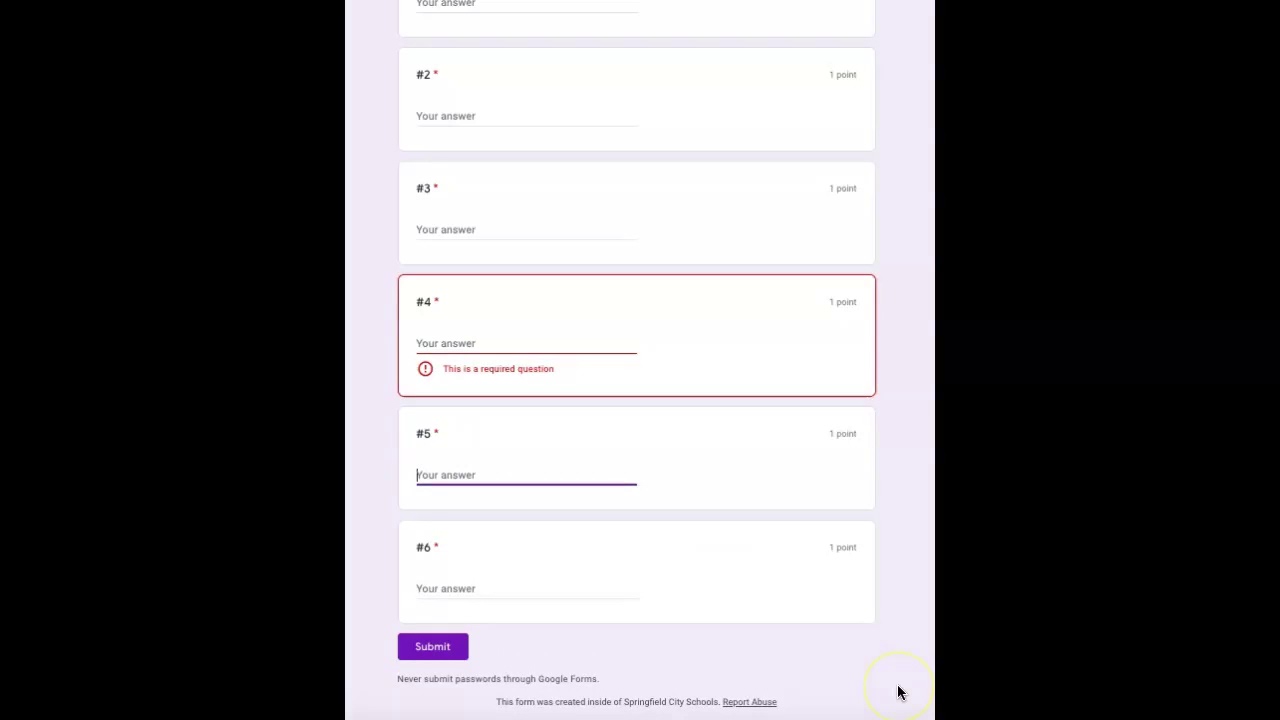Select the #3 question title
Screen dimensions: 1280x720
pyautogui.click(x=423, y=189)
